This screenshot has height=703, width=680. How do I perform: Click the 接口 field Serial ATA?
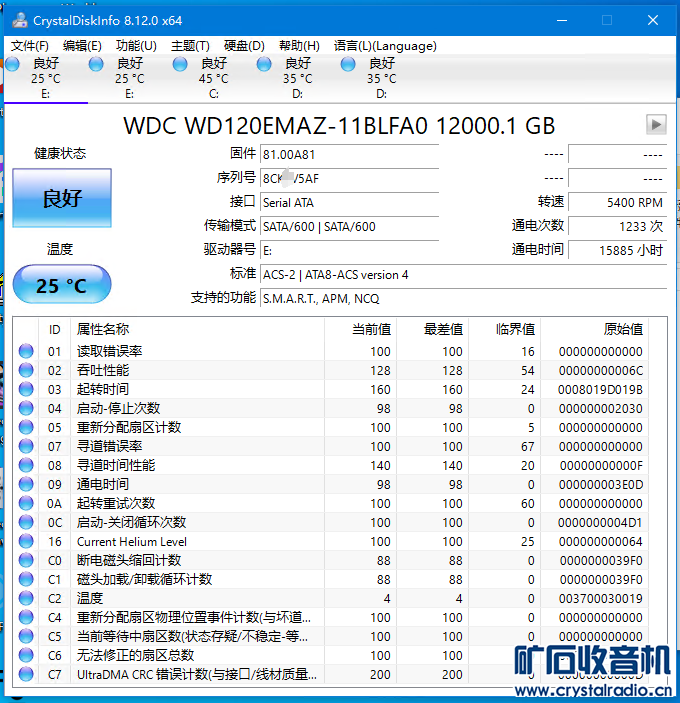point(349,203)
